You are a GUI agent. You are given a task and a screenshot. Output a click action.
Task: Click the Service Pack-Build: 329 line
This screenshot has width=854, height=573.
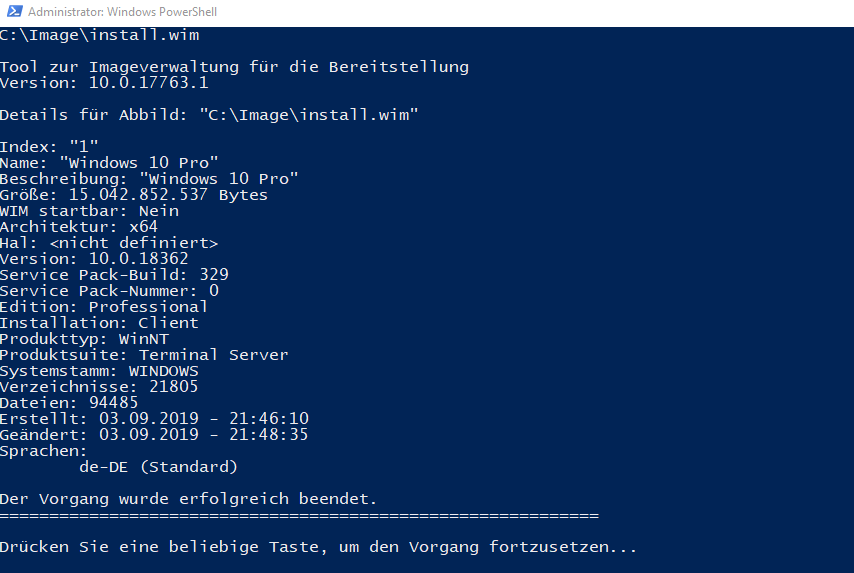[x=114, y=275]
